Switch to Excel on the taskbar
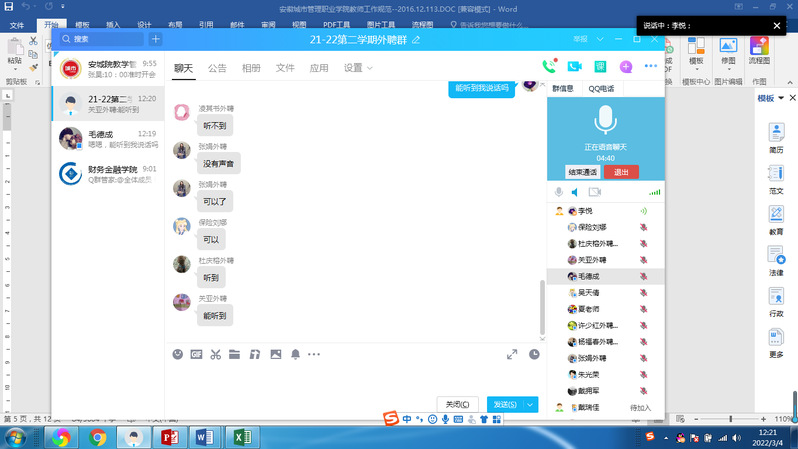The width and height of the screenshot is (798, 449). [242, 437]
